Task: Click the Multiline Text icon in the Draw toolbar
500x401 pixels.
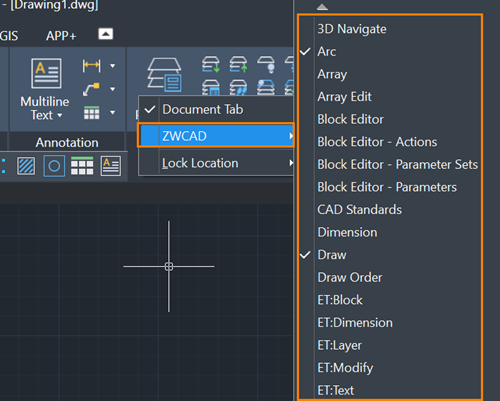Action: pos(111,166)
